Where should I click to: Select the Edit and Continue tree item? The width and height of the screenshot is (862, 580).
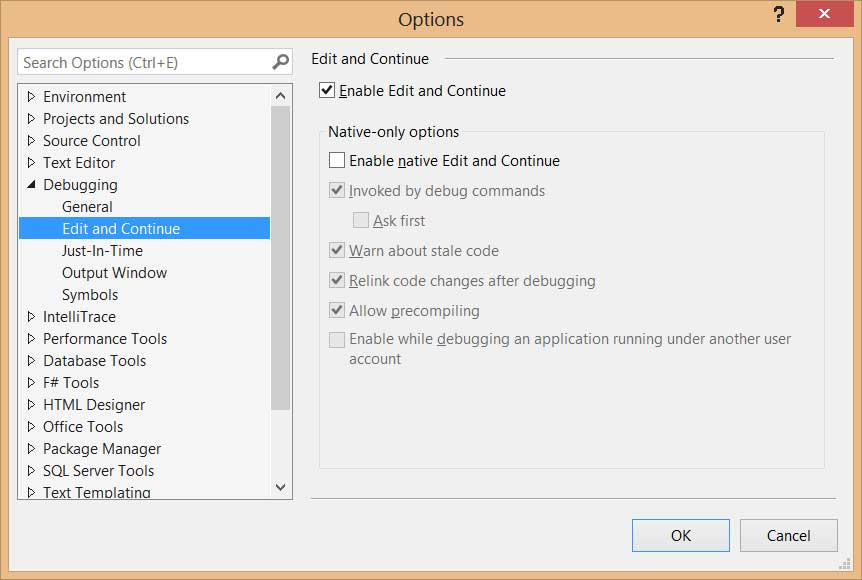[145, 228]
